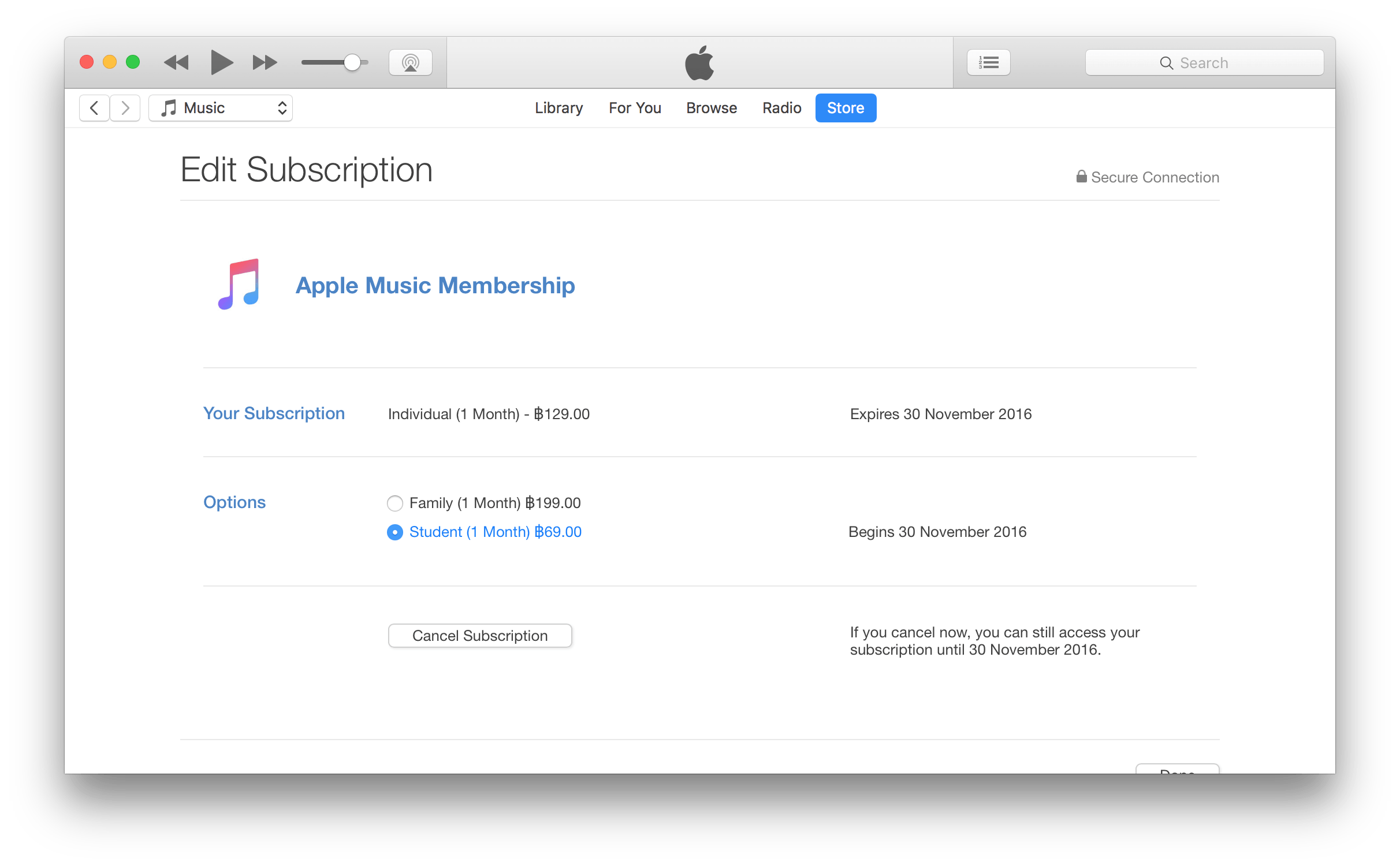Click the rewind playback button
Viewport: 1400px width, 866px height.
point(176,62)
